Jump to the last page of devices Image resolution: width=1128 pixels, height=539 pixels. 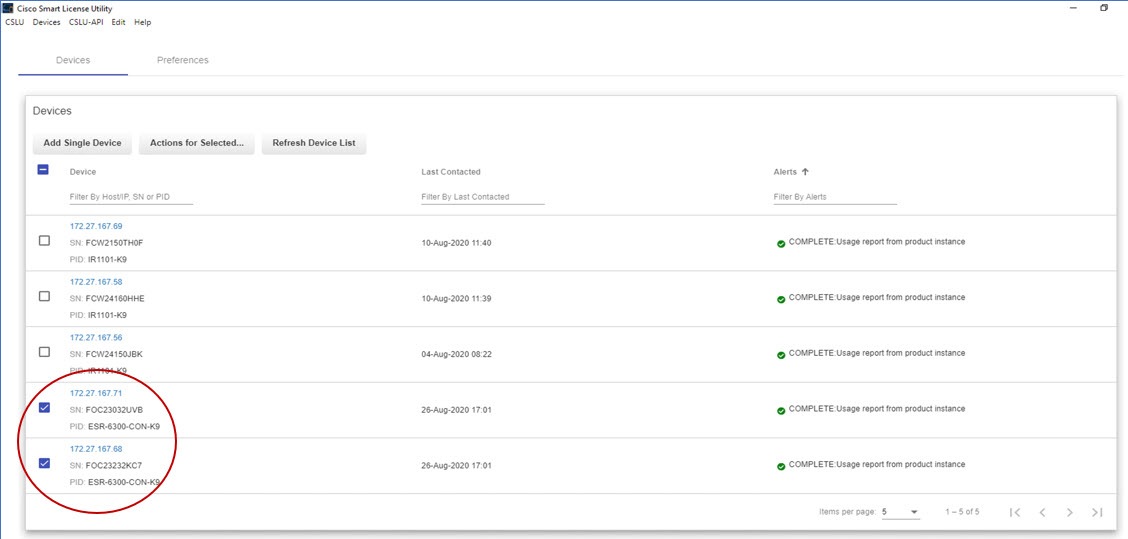(1097, 512)
